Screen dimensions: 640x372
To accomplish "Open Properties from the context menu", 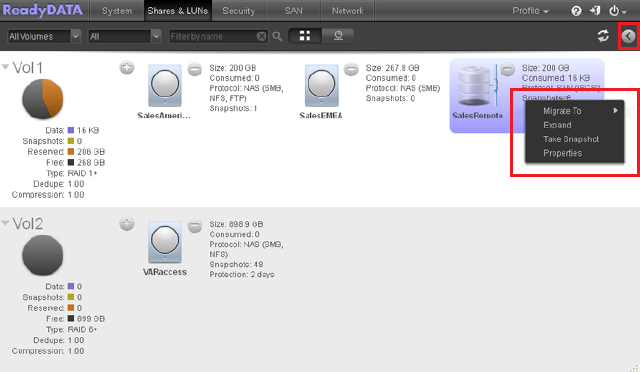I will pos(575,153).
